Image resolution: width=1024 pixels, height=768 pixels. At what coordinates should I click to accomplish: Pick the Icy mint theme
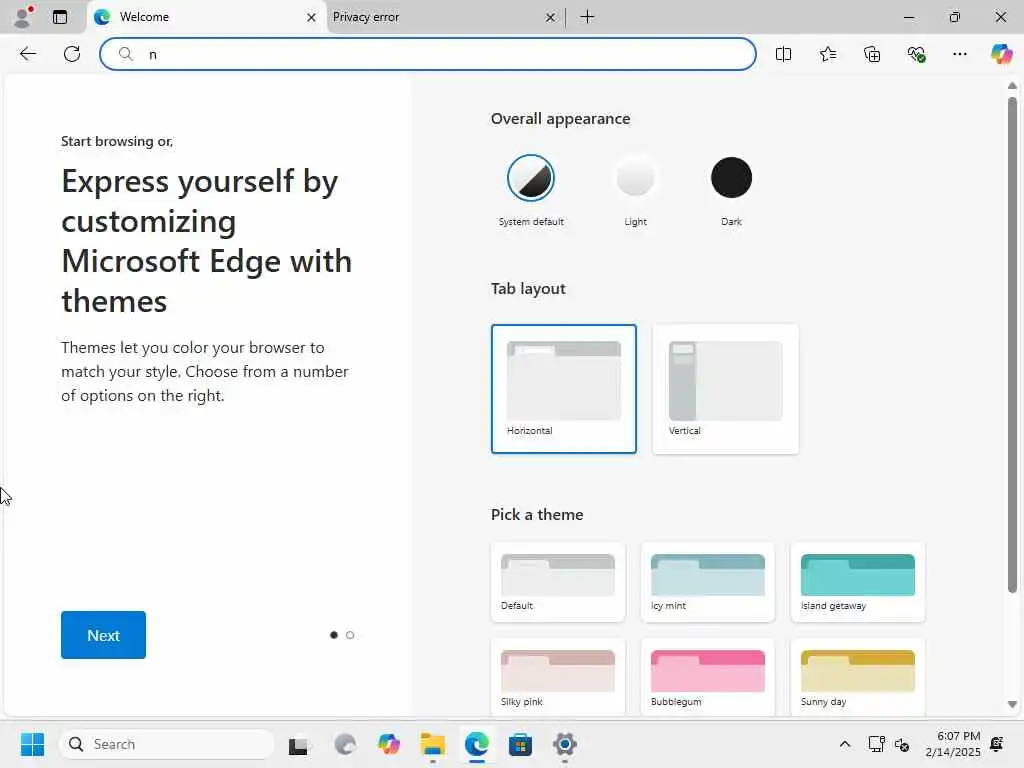click(x=707, y=582)
